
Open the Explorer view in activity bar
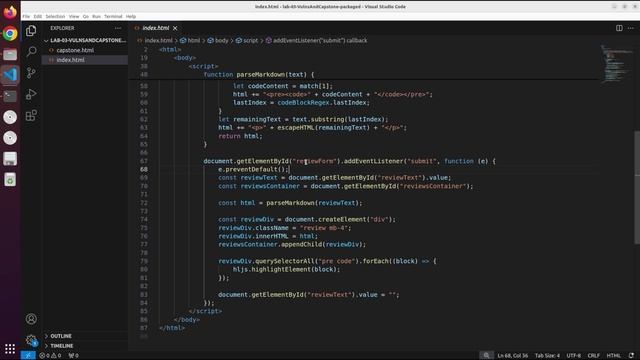click(x=31, y=31)
